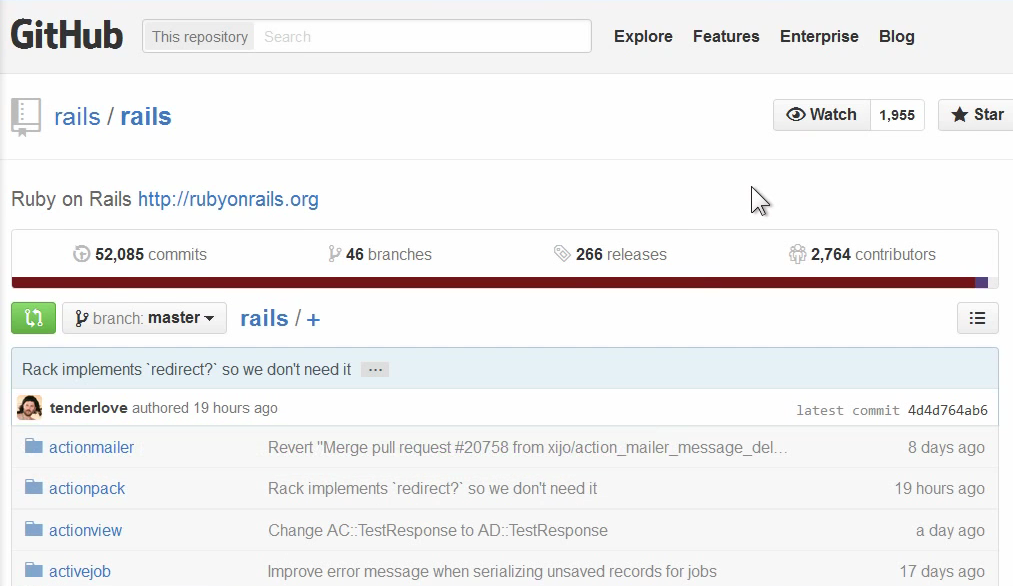Image resolution: width=1013 pixels, height=586 pixels.
Task: Click the rails breadcrumb path link
Action: pyautogui.click(x=264, y=319)
